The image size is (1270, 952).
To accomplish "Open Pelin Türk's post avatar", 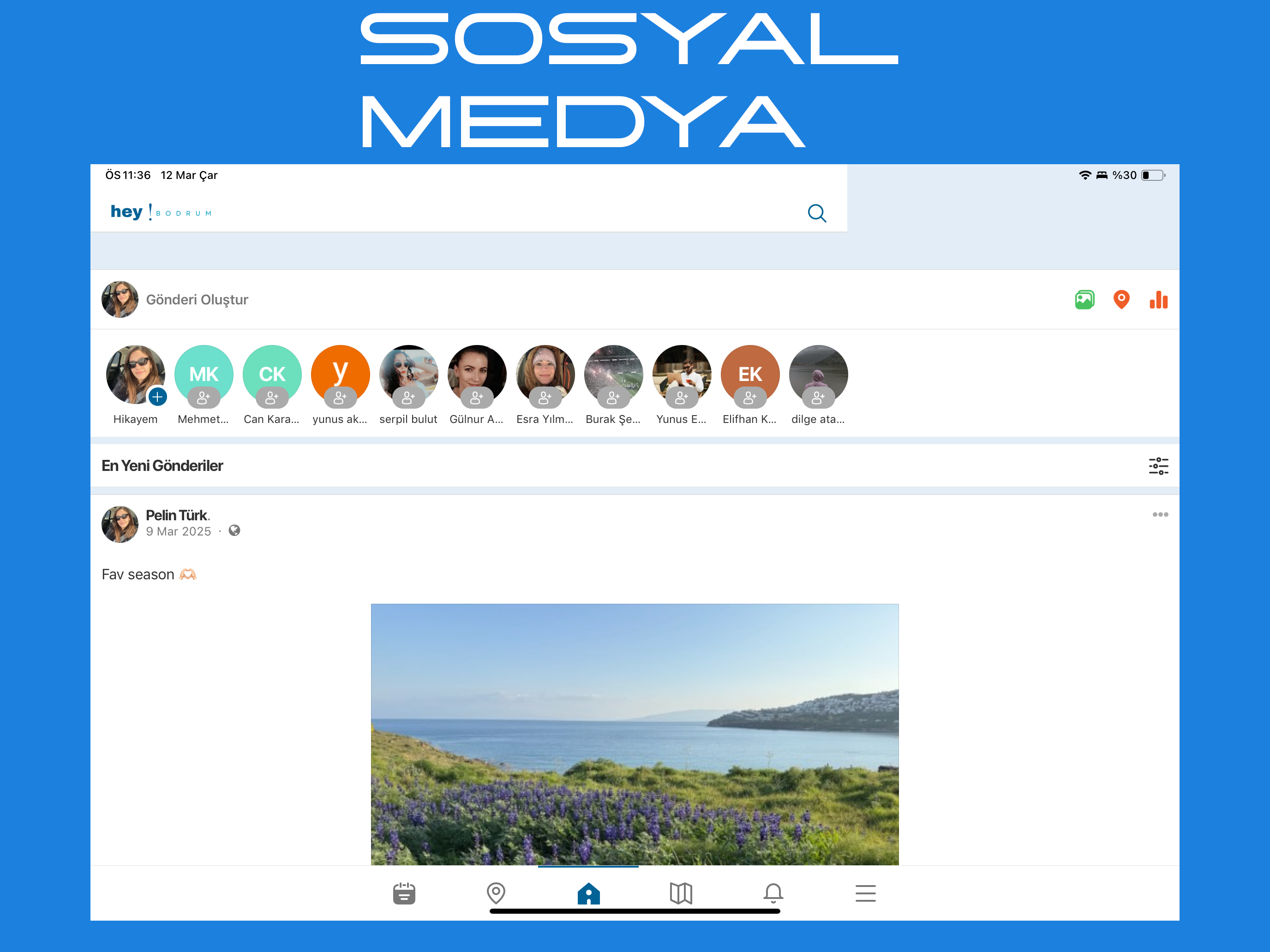I will 120,524.
